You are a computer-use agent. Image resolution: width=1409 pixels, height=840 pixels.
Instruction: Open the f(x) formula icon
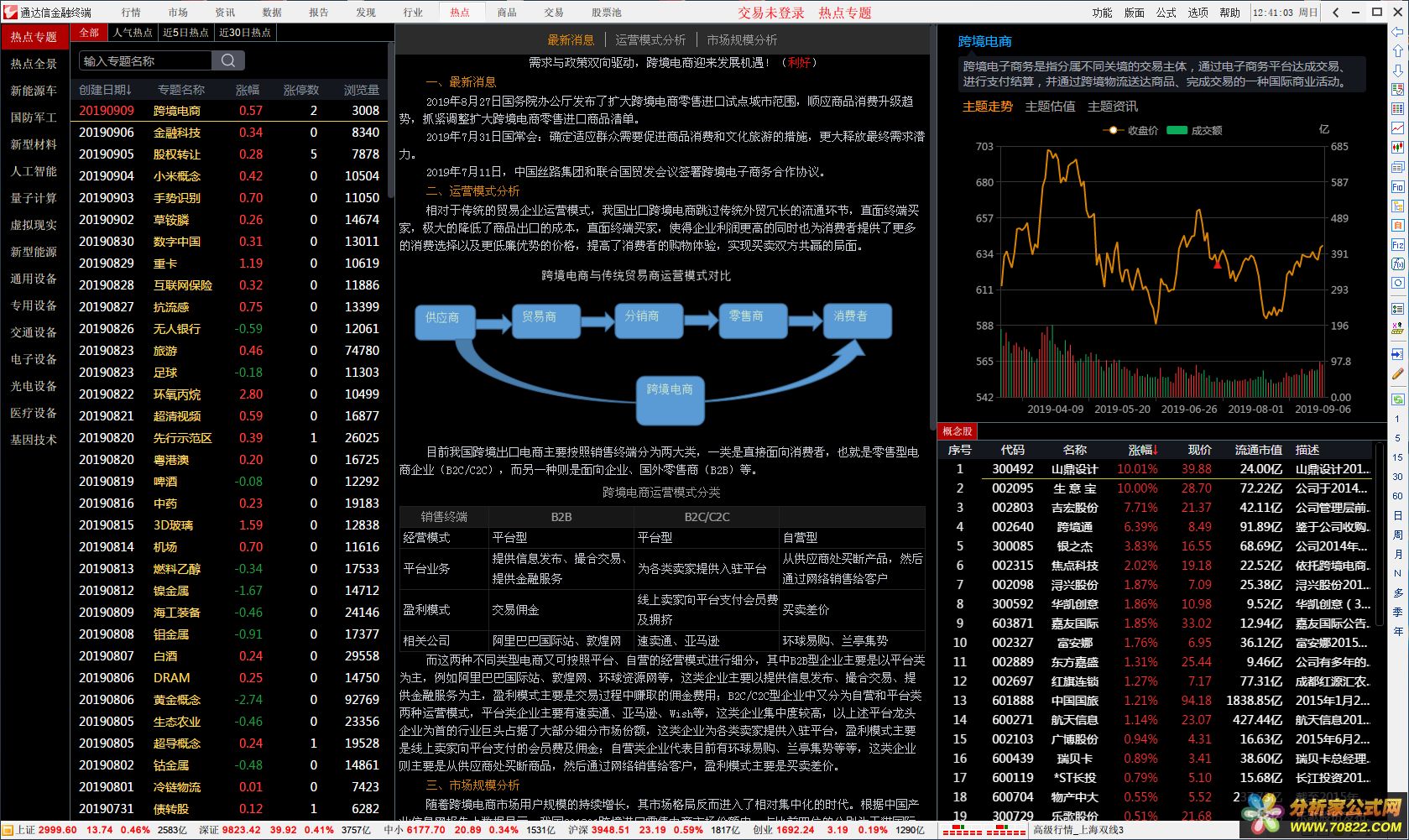[x=1397, y=263]
